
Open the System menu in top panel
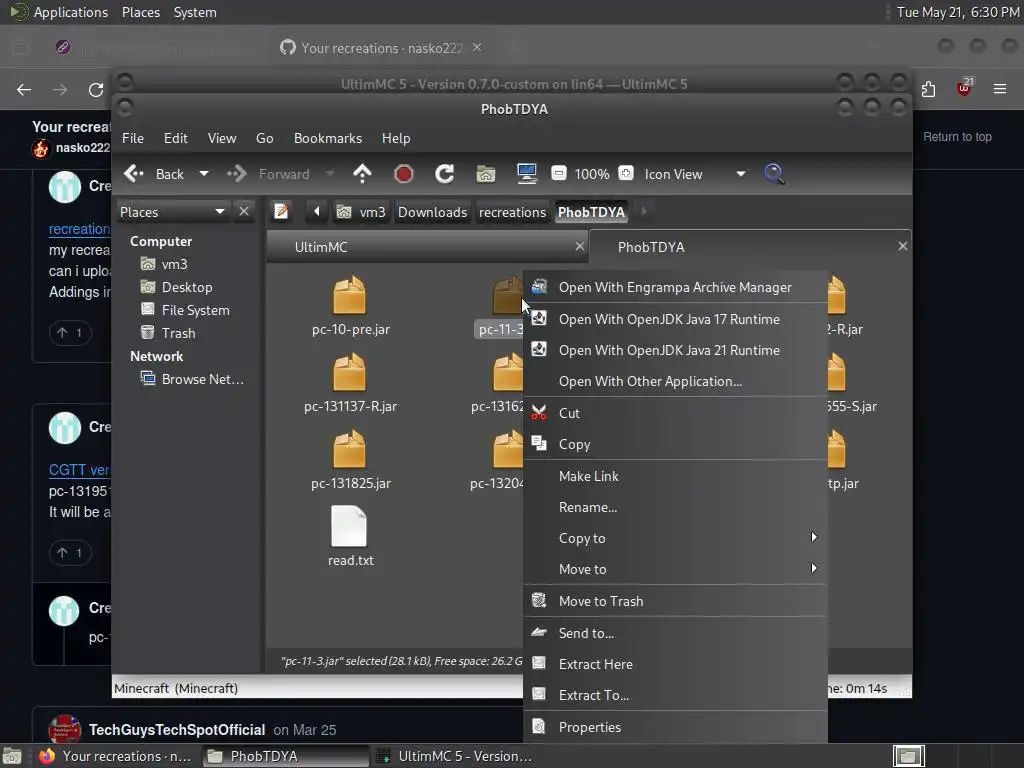point(195,12)
